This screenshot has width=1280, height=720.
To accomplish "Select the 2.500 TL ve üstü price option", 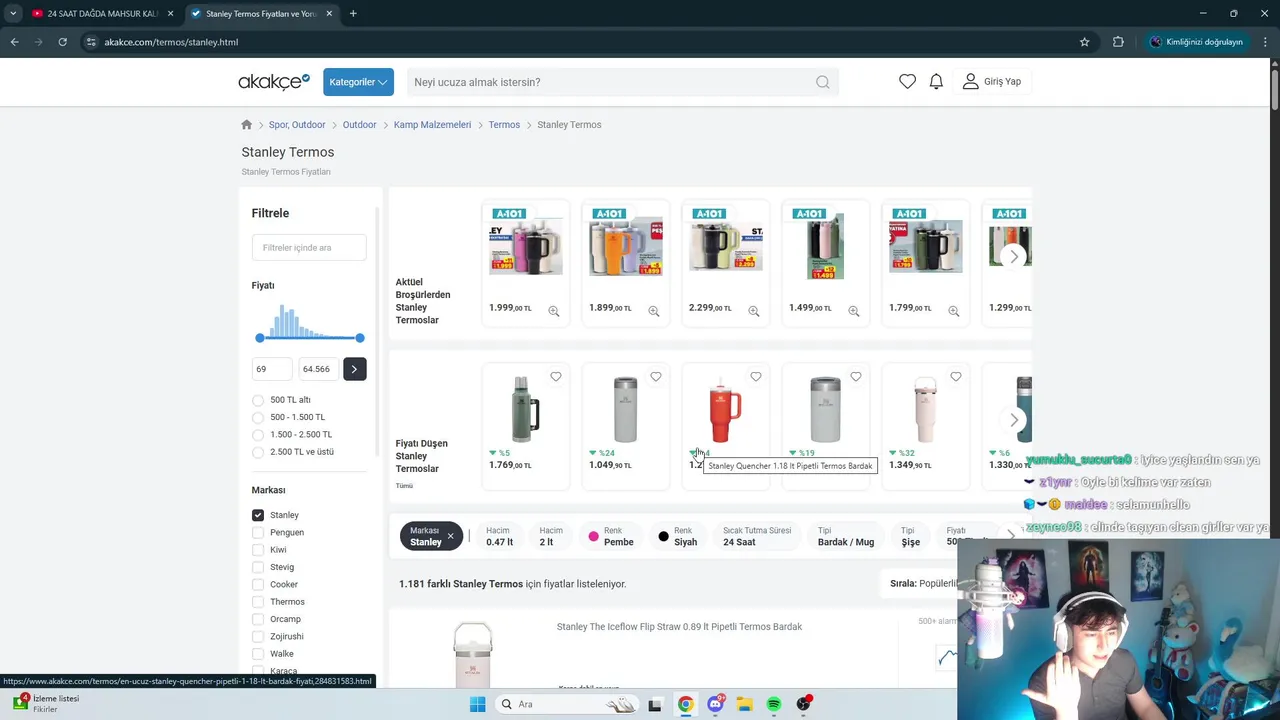I will pos(258,452).
